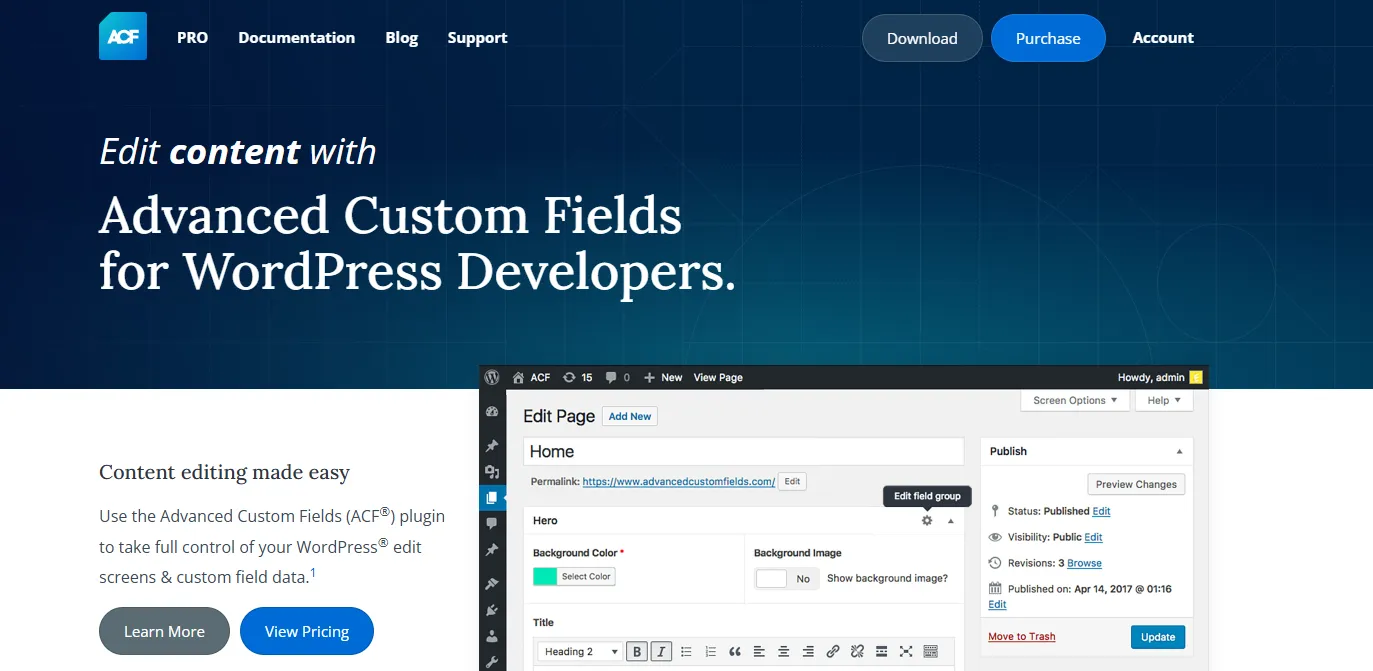Insert blockquote using the quote icon
Screen dimensions: 1373x671
click(x=735, y=651)
